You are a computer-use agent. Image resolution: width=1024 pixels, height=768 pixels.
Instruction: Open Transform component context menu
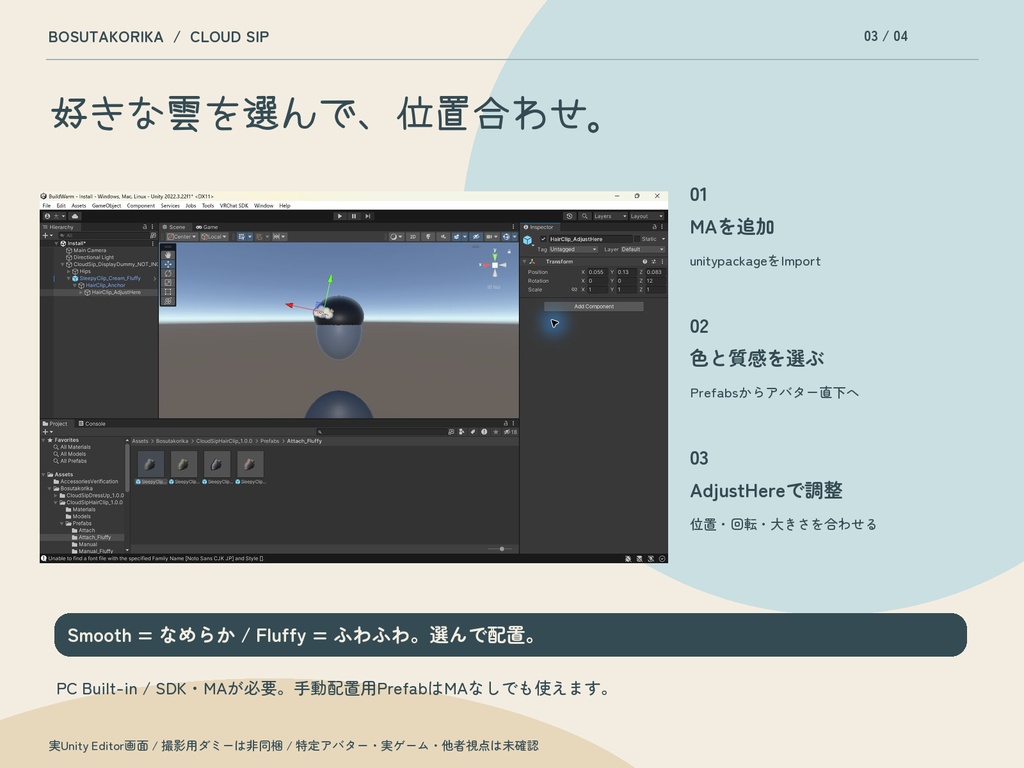click(662, 261)
